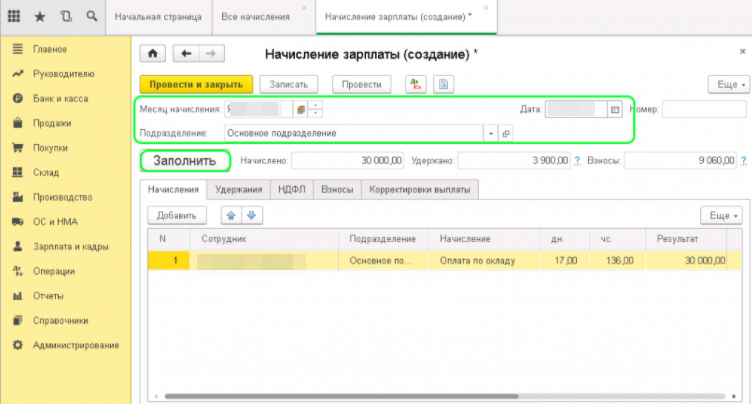752x404 pixels.
Task: Click the month stepper arrows
Action: pyautogui.click(x=315, y=109)
